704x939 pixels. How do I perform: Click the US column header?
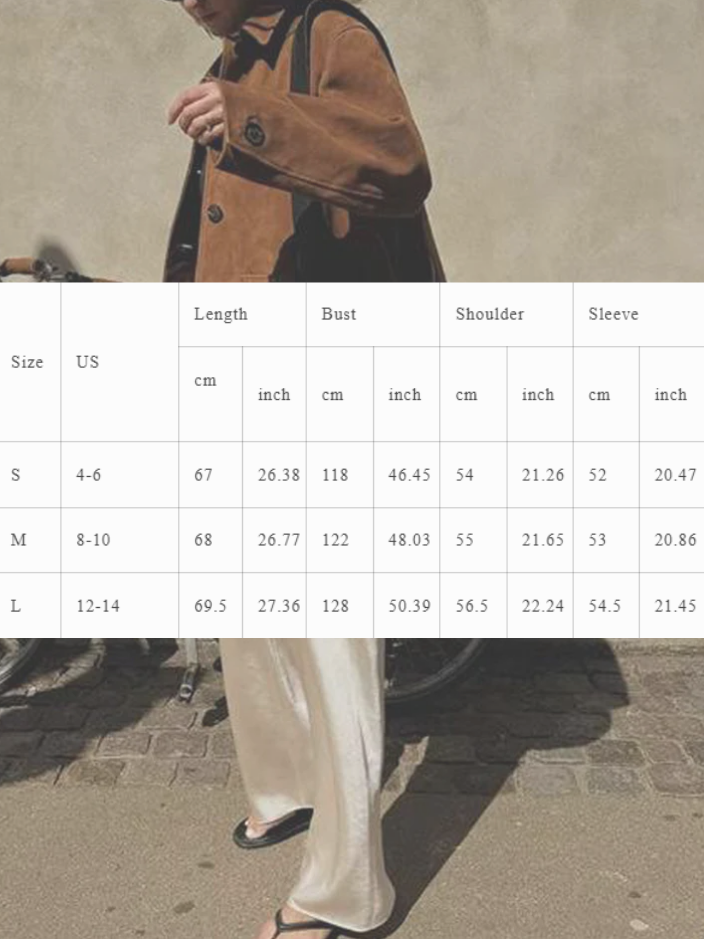point(88,362)
